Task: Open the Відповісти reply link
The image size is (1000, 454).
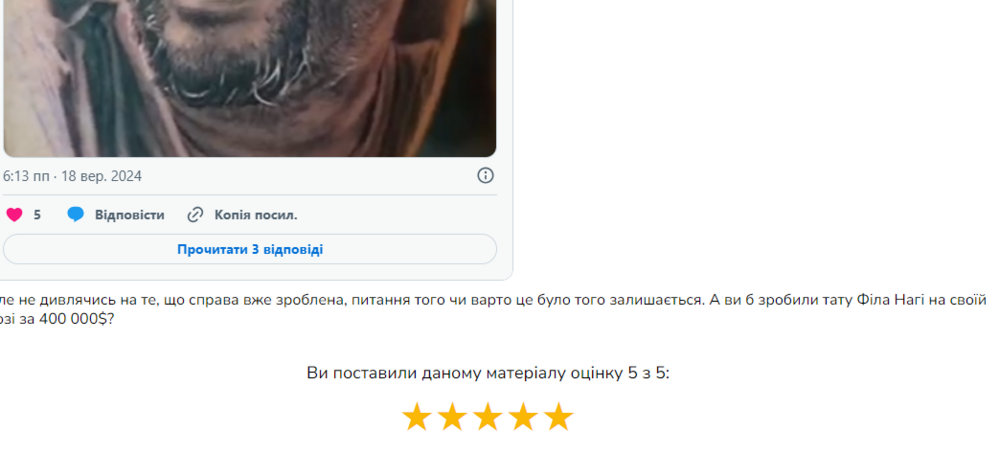Action: (x=129, y=215)
